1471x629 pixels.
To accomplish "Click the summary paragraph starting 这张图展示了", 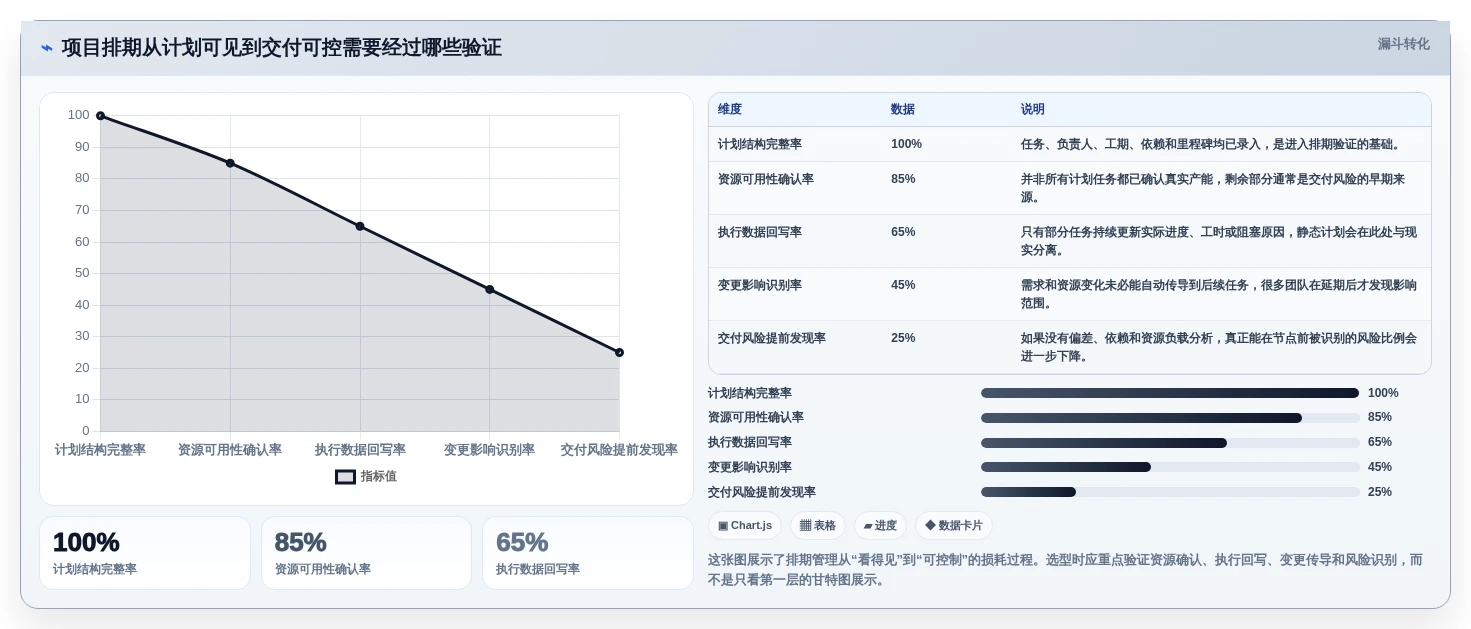I will (x=1065, y=570).
